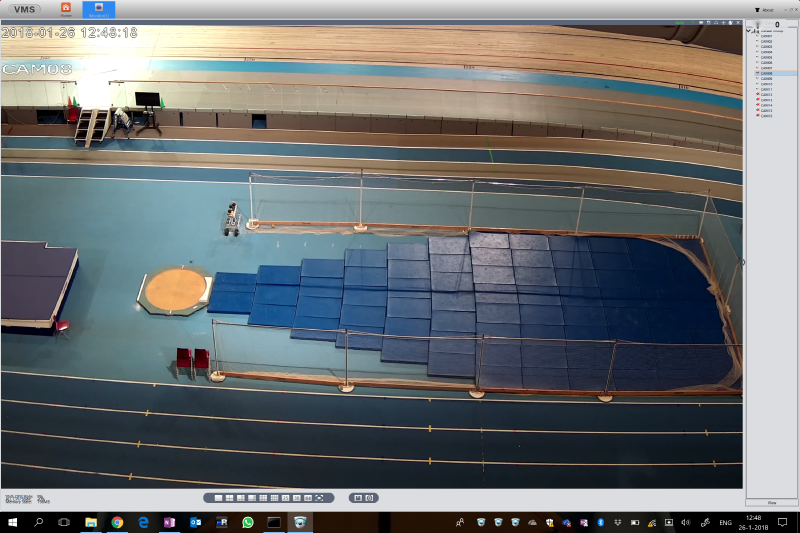Open the Home icon in top bar

click(x=66, y=9)
